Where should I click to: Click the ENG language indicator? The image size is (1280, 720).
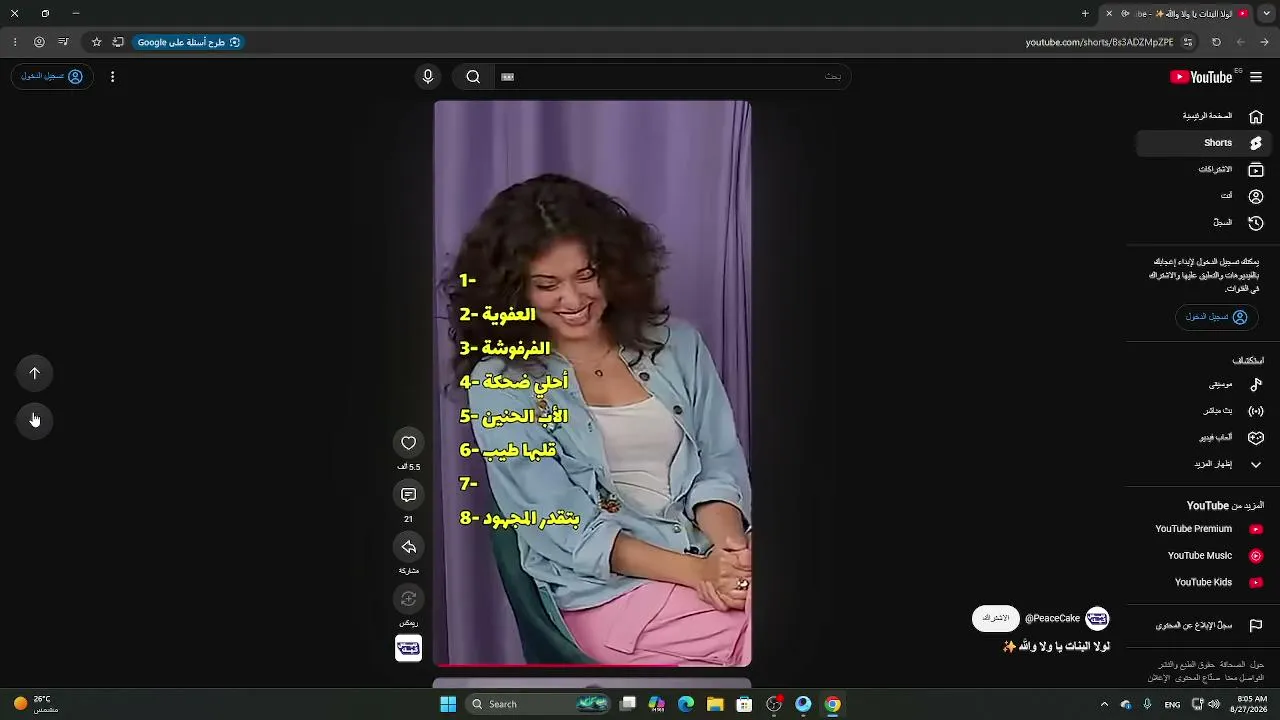pyautogui.click(x=1172, y=704)
